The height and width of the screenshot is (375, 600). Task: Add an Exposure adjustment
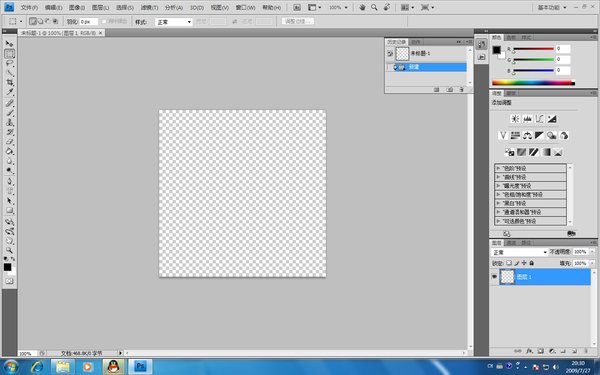[x=552, y=119]
